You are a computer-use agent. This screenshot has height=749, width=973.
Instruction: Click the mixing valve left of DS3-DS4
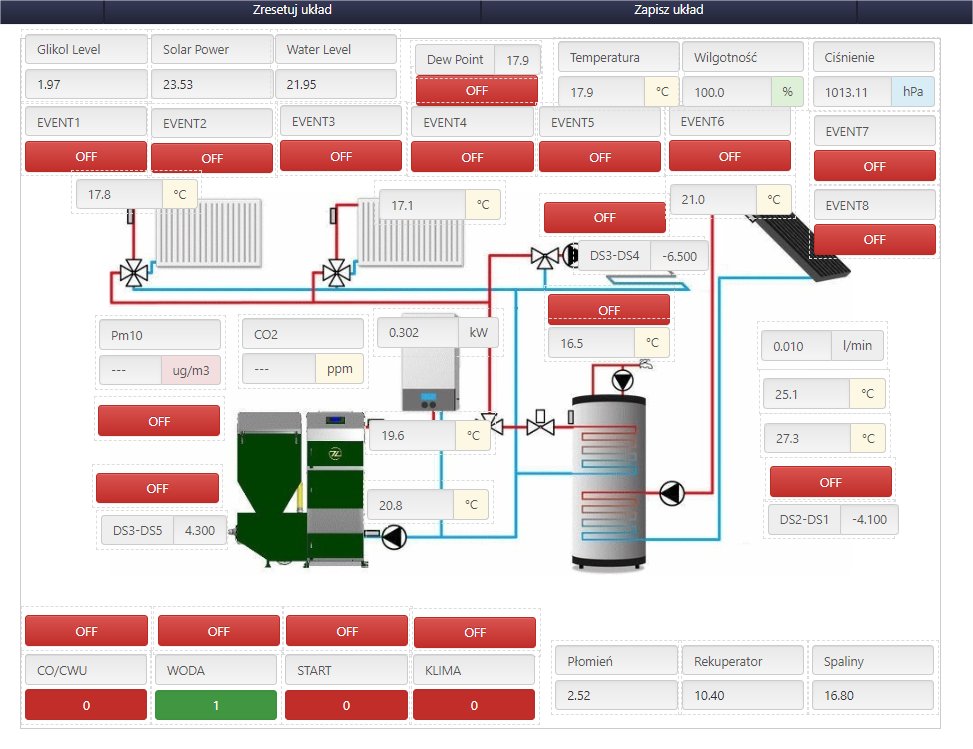(x=545, y=256)
